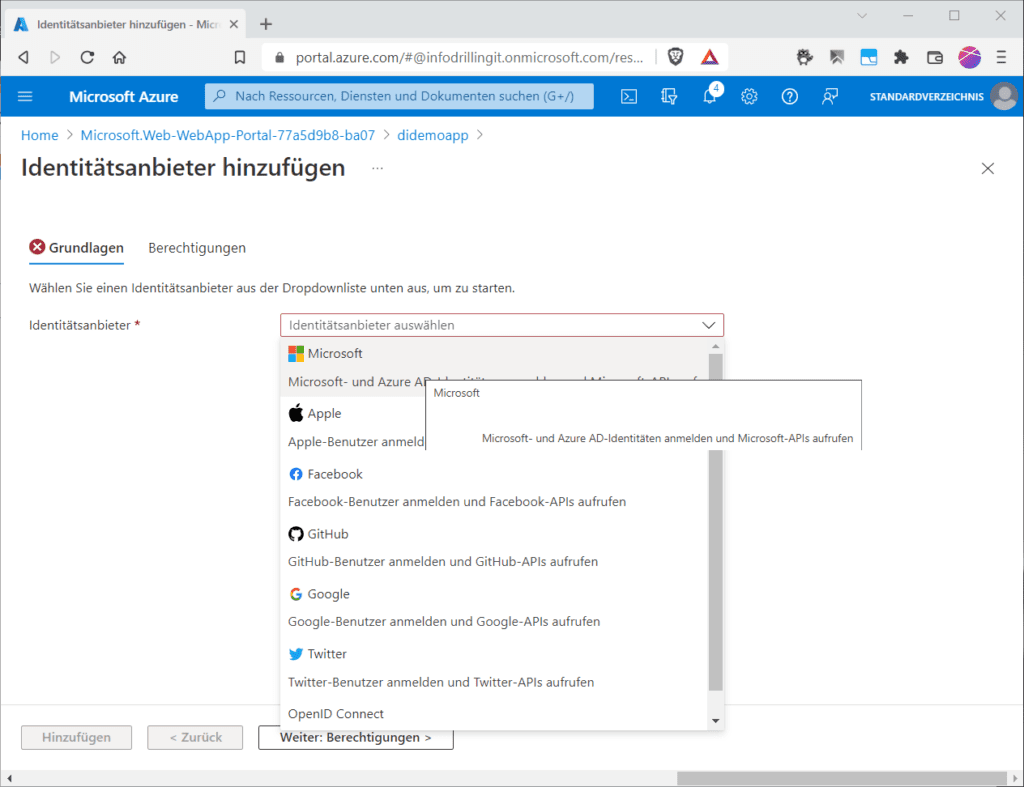Open the help question mark icon
Image resolution: width=1024 pixels, height=787 pixels.
790,97
